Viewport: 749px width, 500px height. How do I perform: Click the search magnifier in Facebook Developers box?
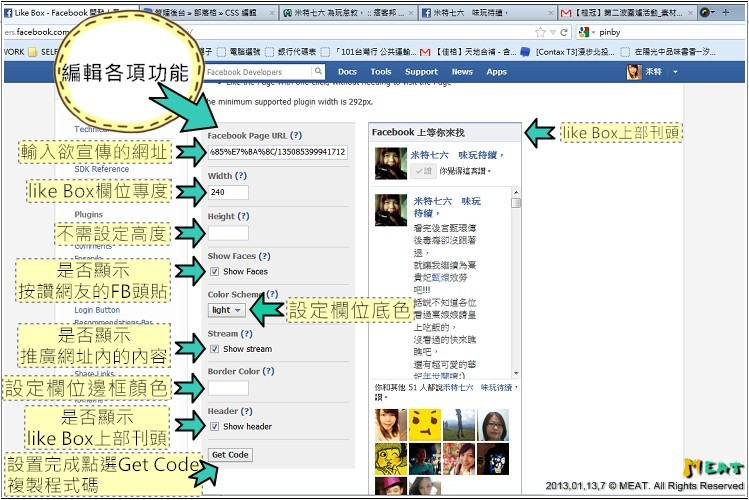318,72
